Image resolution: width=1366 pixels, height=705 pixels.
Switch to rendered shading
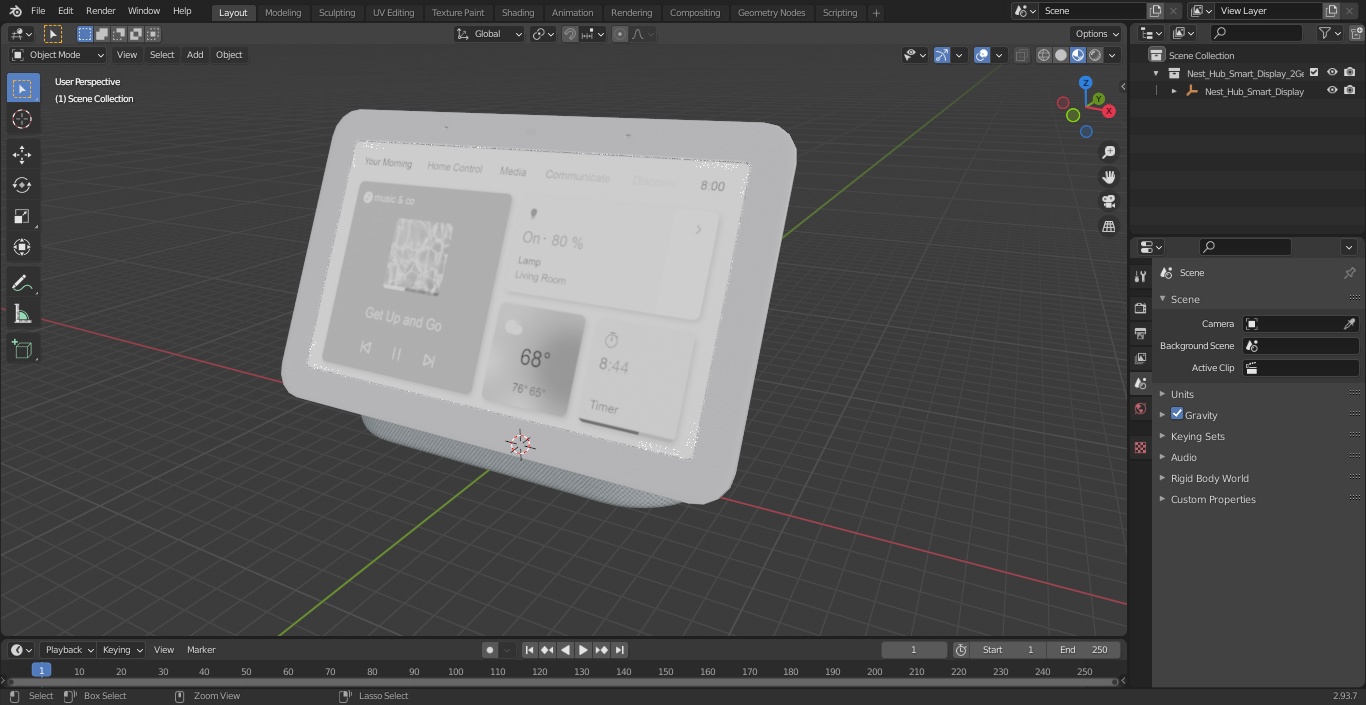[x=1095, y=55]
